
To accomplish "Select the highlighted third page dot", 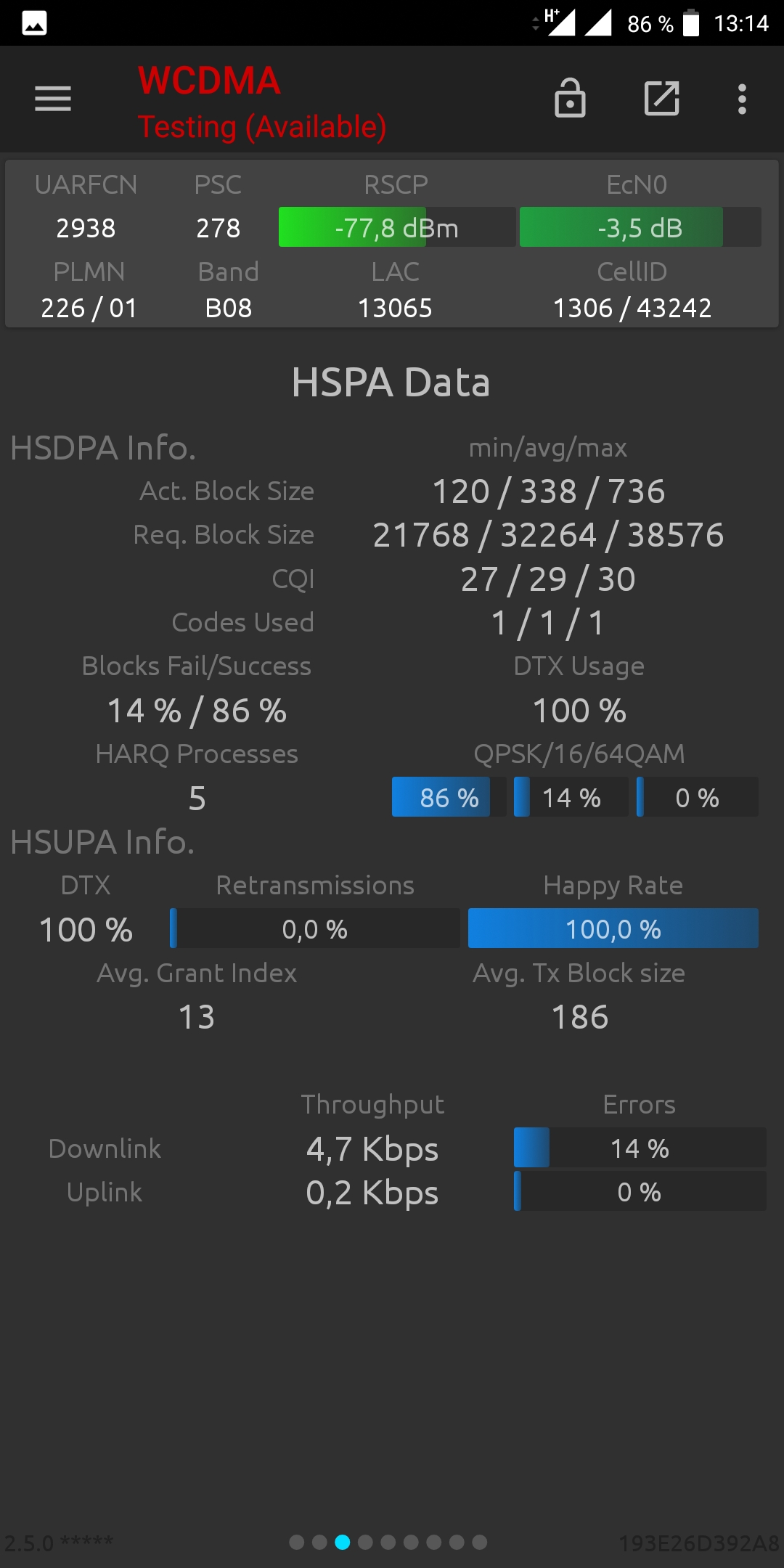I will [343, 1542].
